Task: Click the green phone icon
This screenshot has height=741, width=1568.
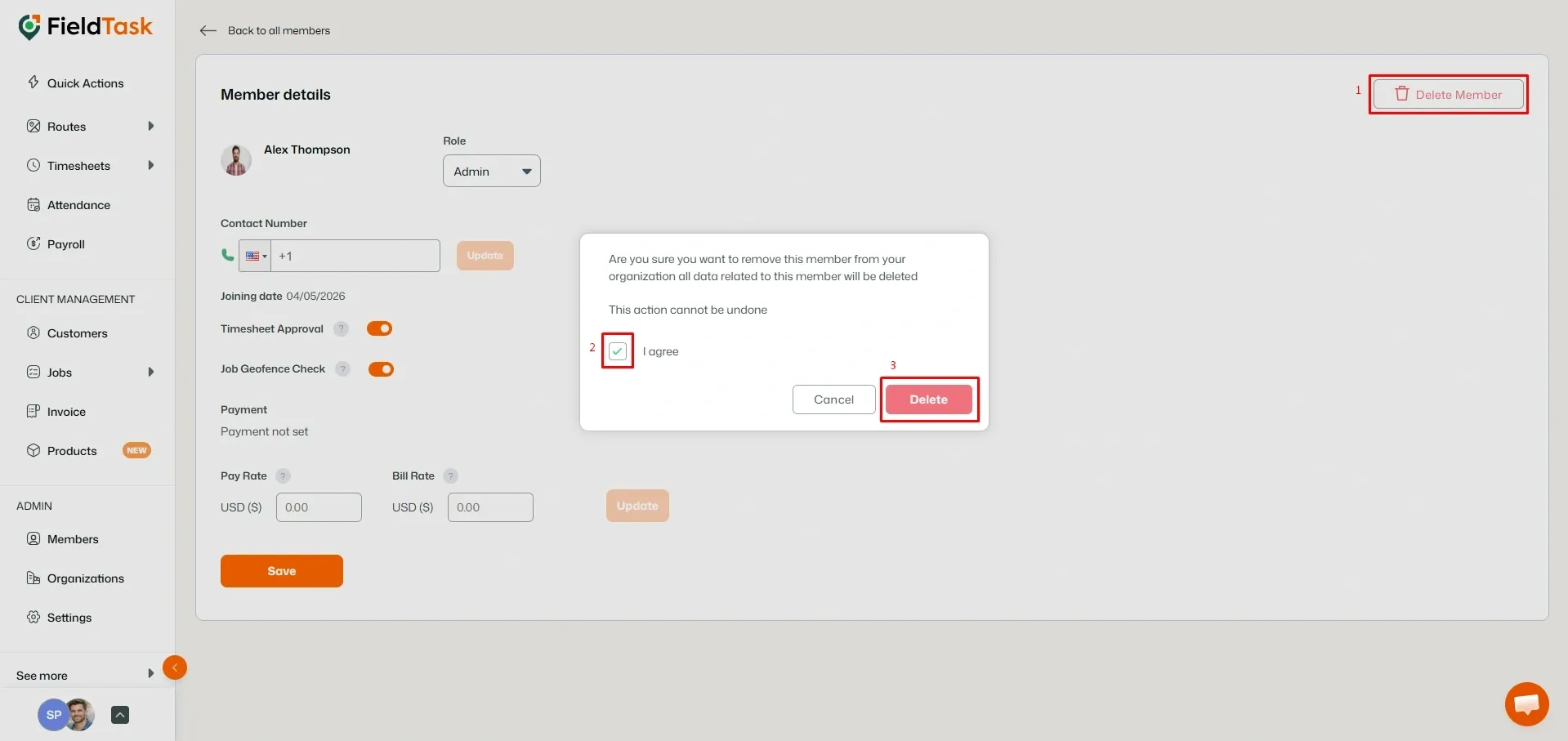Action: pos(228,255)
